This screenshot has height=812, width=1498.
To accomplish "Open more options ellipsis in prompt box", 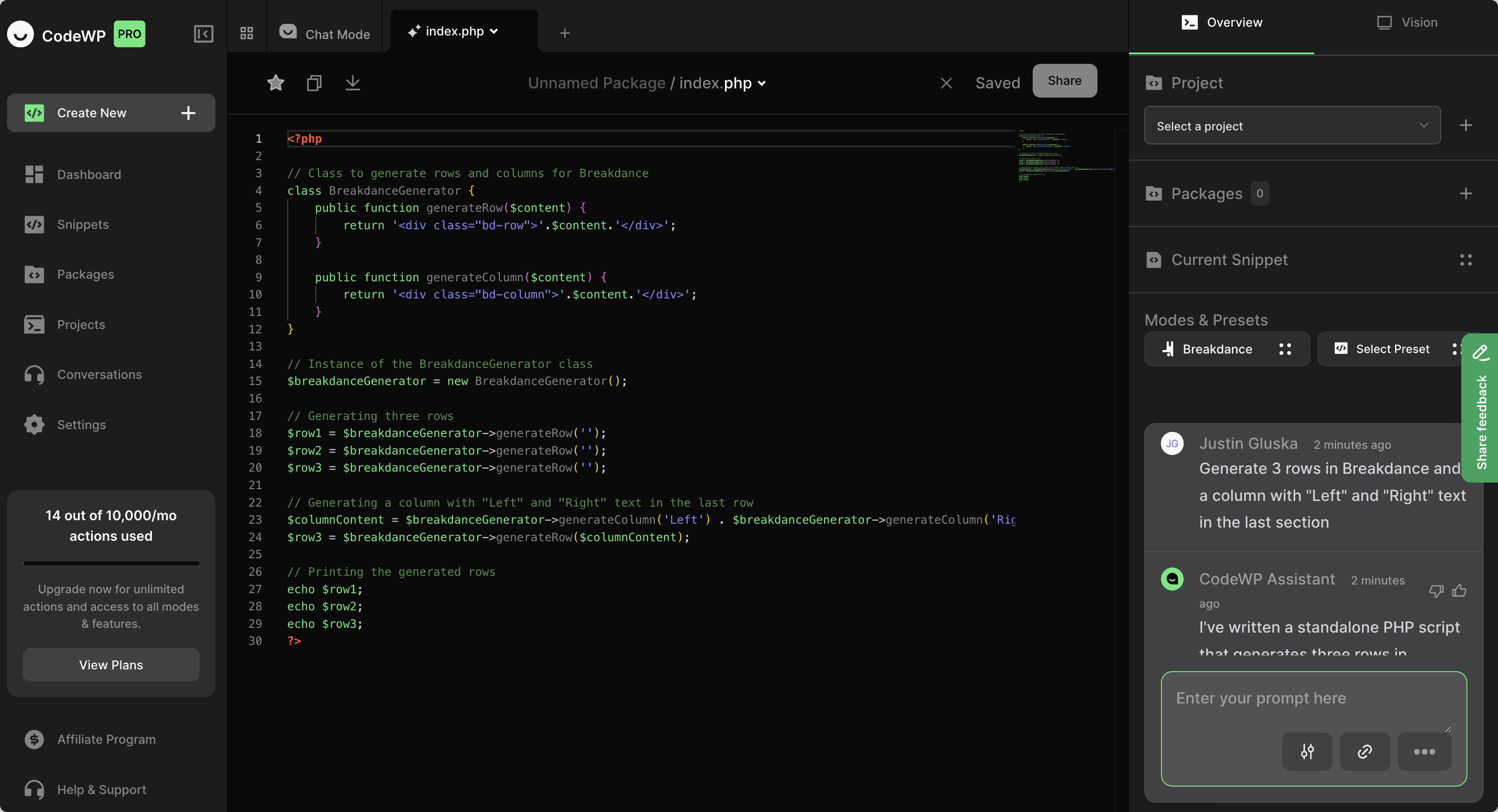I will tap(1424, 752).
